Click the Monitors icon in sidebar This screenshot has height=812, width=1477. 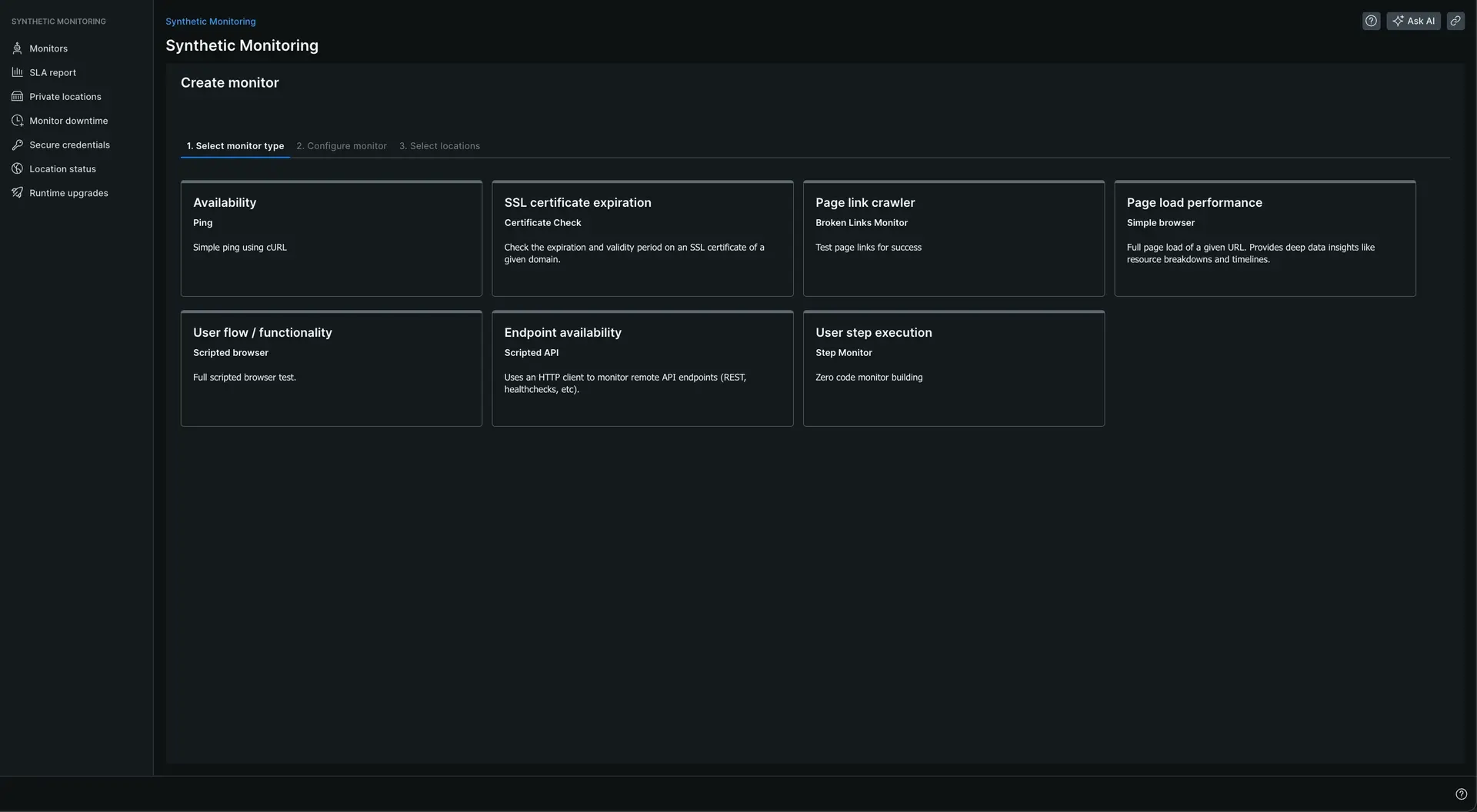point(17,48)
